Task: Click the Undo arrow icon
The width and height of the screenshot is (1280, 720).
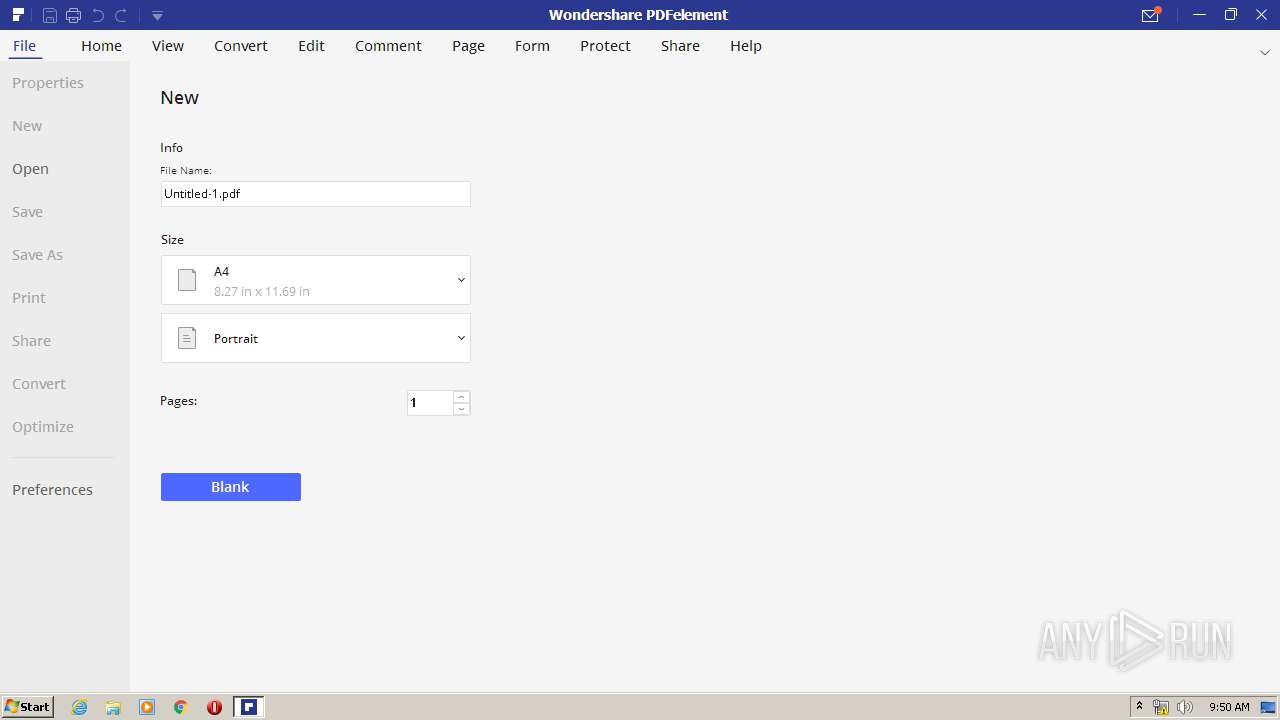Action: click(x=97, y=15)
